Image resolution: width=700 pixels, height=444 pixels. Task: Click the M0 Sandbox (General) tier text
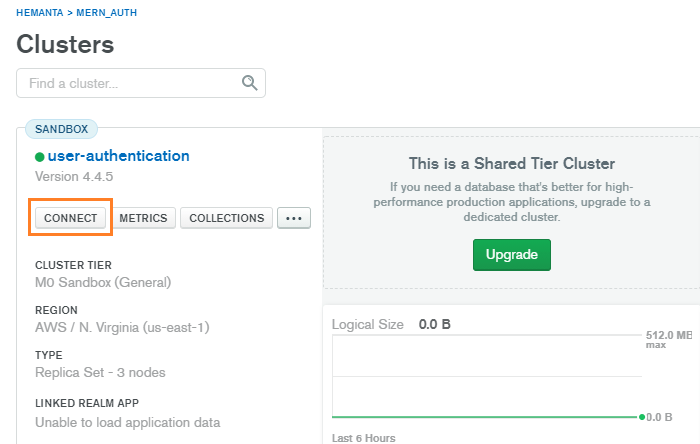click(103, 283)
